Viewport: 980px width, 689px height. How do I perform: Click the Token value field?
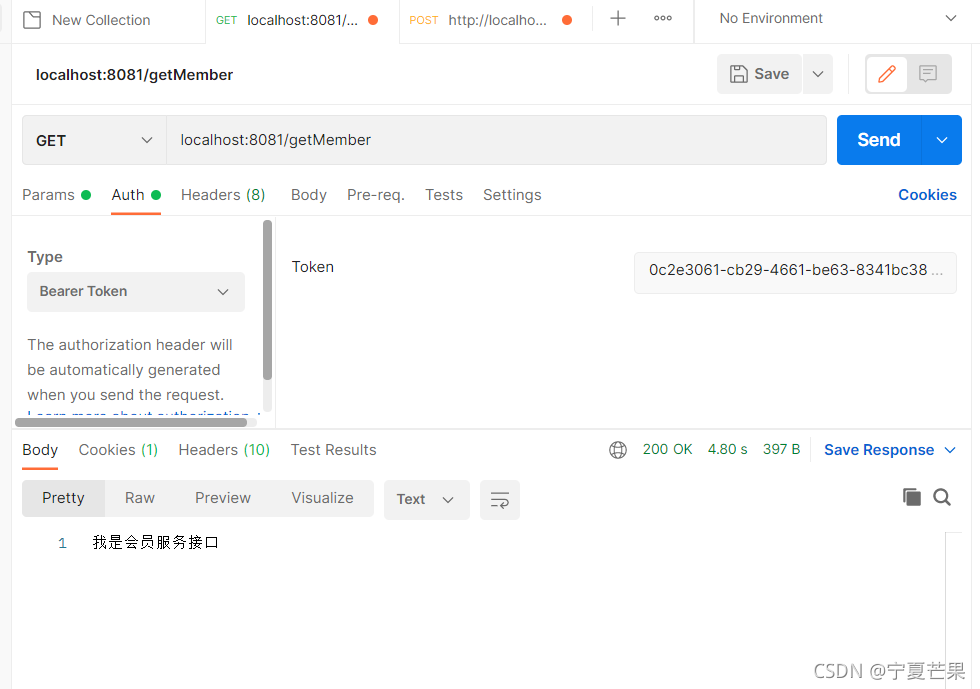[795, 273]
